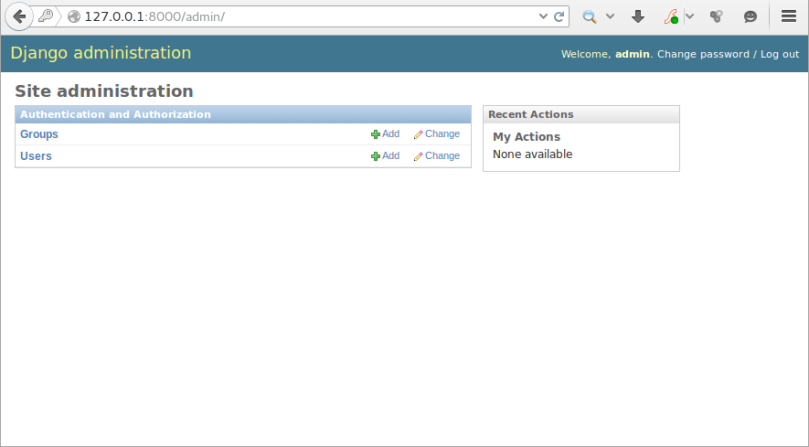Open the Change password link

(x=703, y=54)
